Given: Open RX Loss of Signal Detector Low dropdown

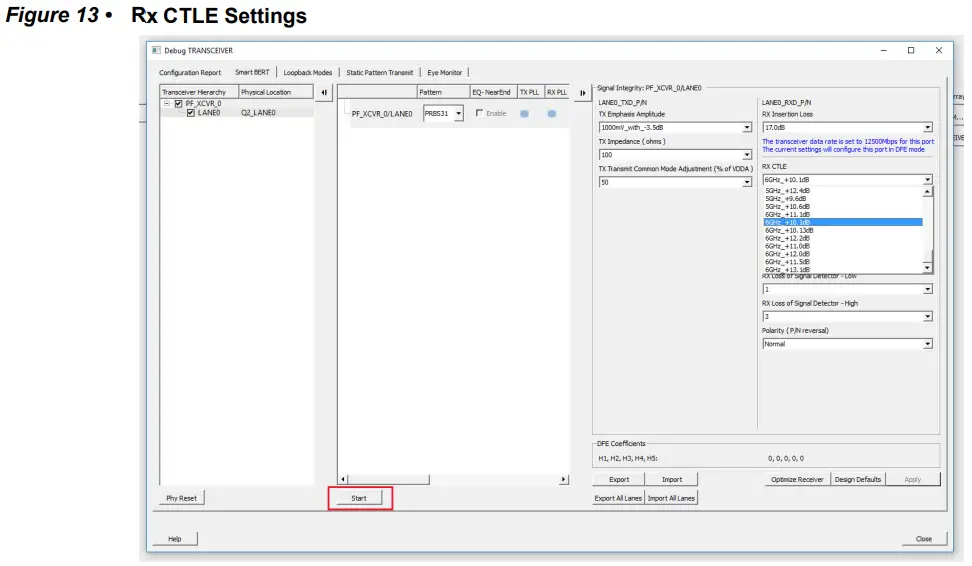Looking at the screenshot, I should tap(927, 289).
